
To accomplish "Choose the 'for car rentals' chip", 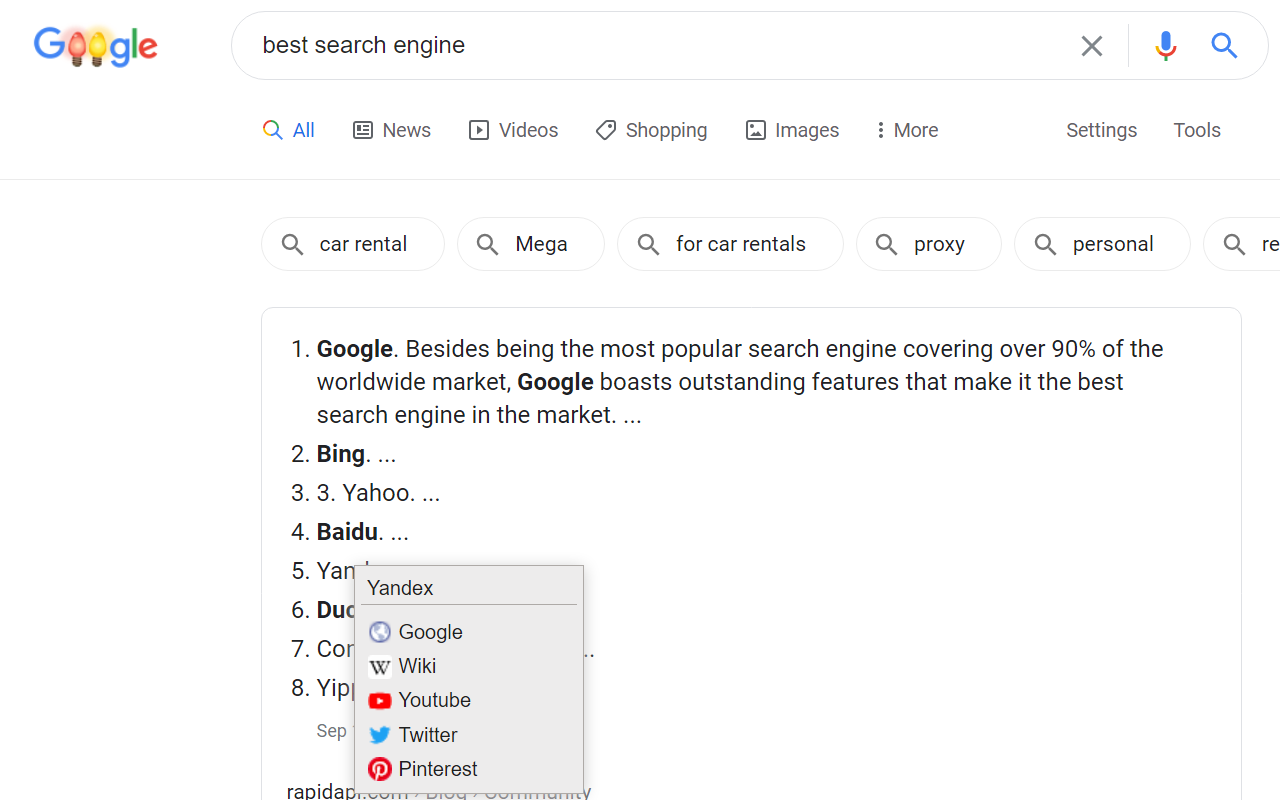I will [730, 244].
